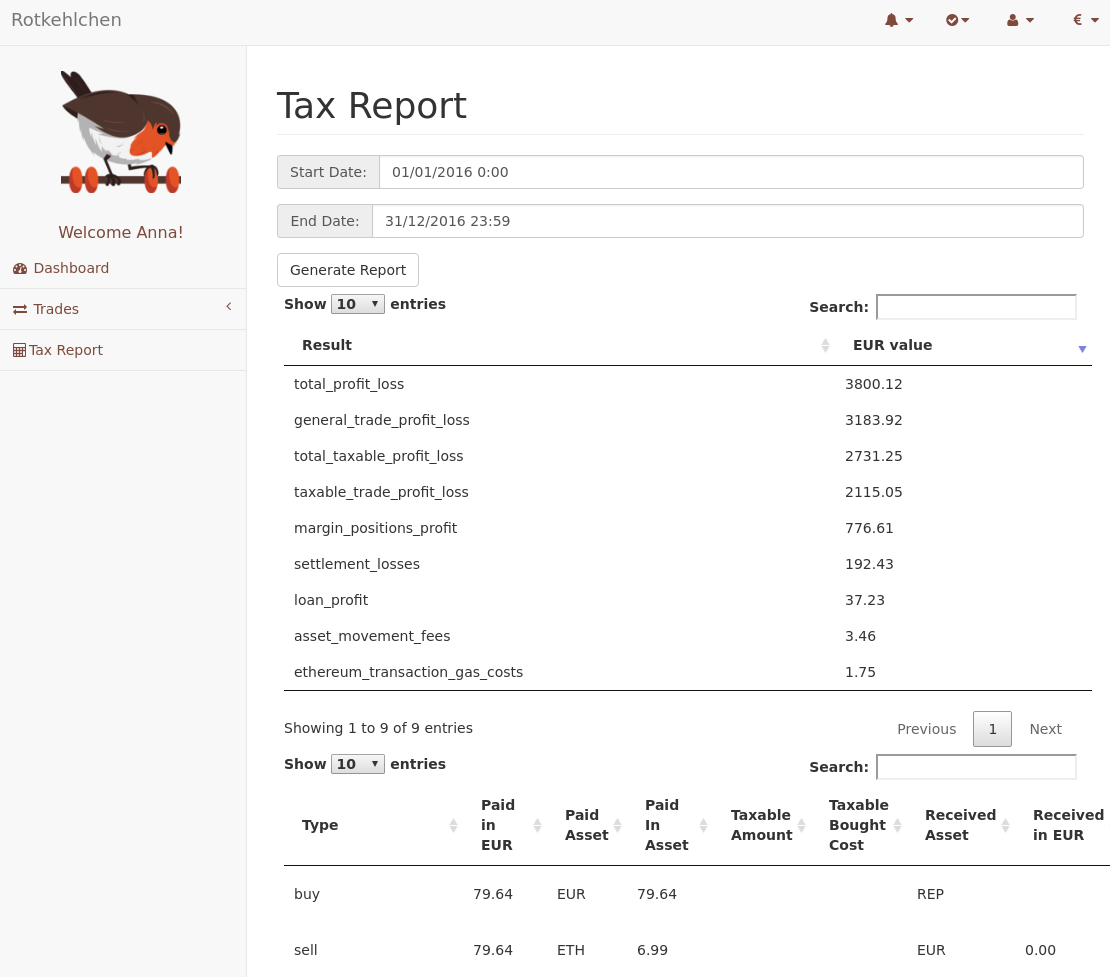The width and height of the screenshot is (1110, 977).
Task: Focus the events table Search box
Action: click(976, 767)
